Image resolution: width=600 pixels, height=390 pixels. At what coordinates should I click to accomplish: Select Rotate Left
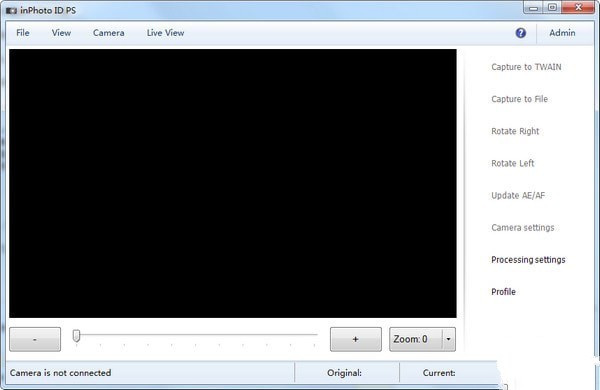512,163
